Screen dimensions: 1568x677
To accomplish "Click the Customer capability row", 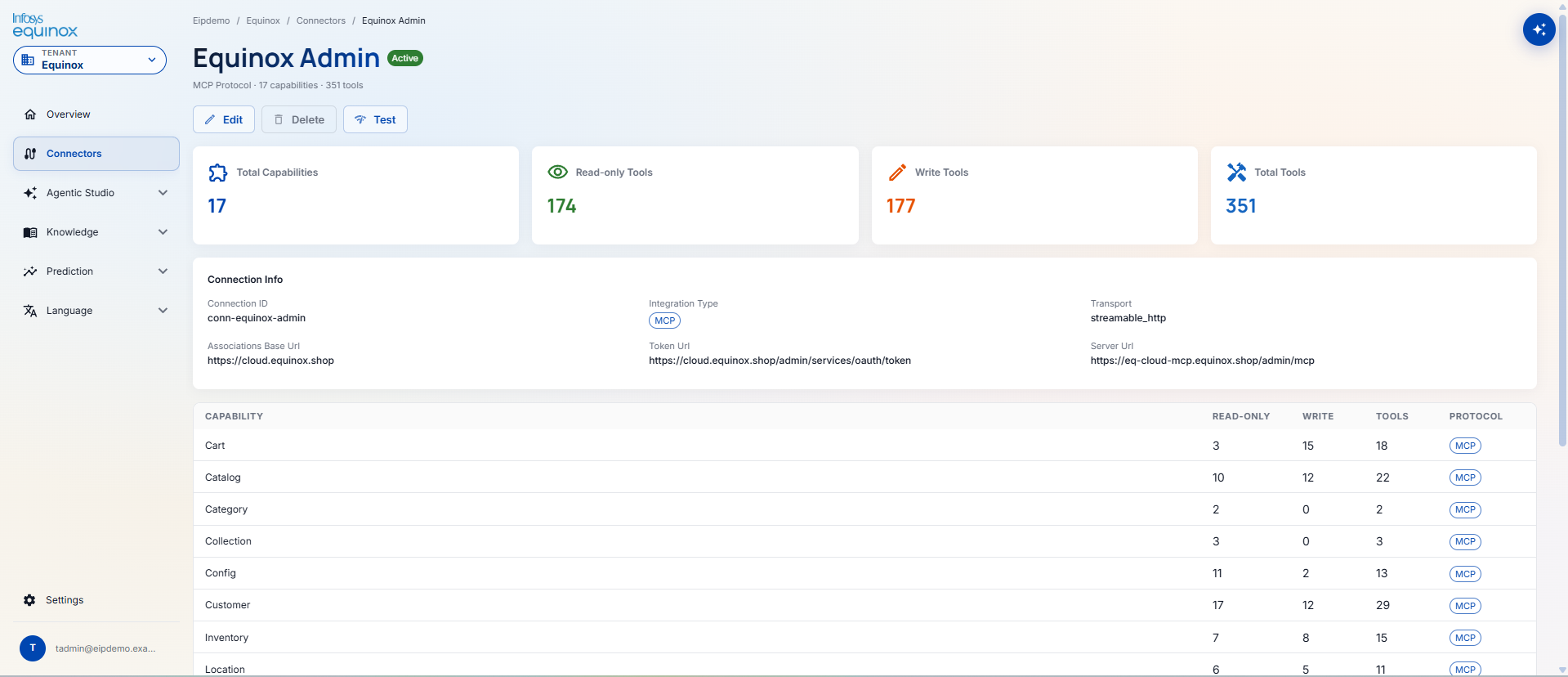I will [x=864, y=605].
